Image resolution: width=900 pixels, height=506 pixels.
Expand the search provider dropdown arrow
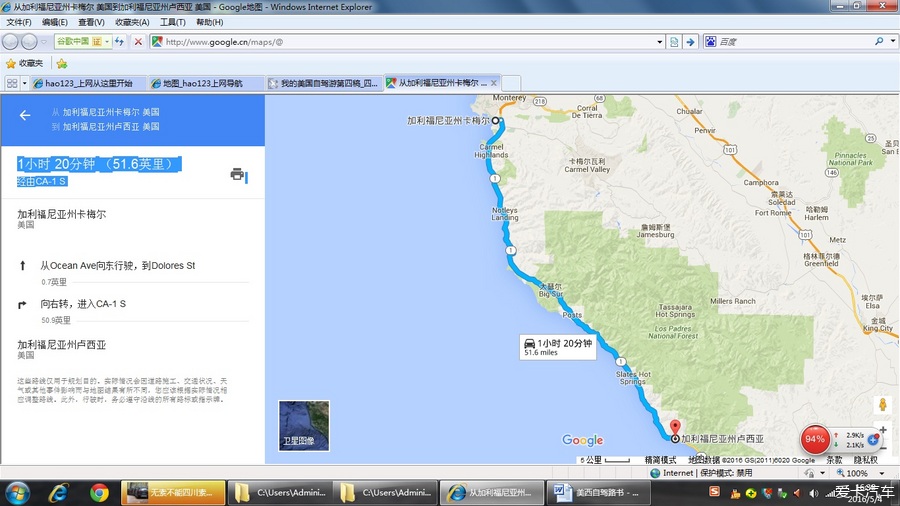click(893, 41)
